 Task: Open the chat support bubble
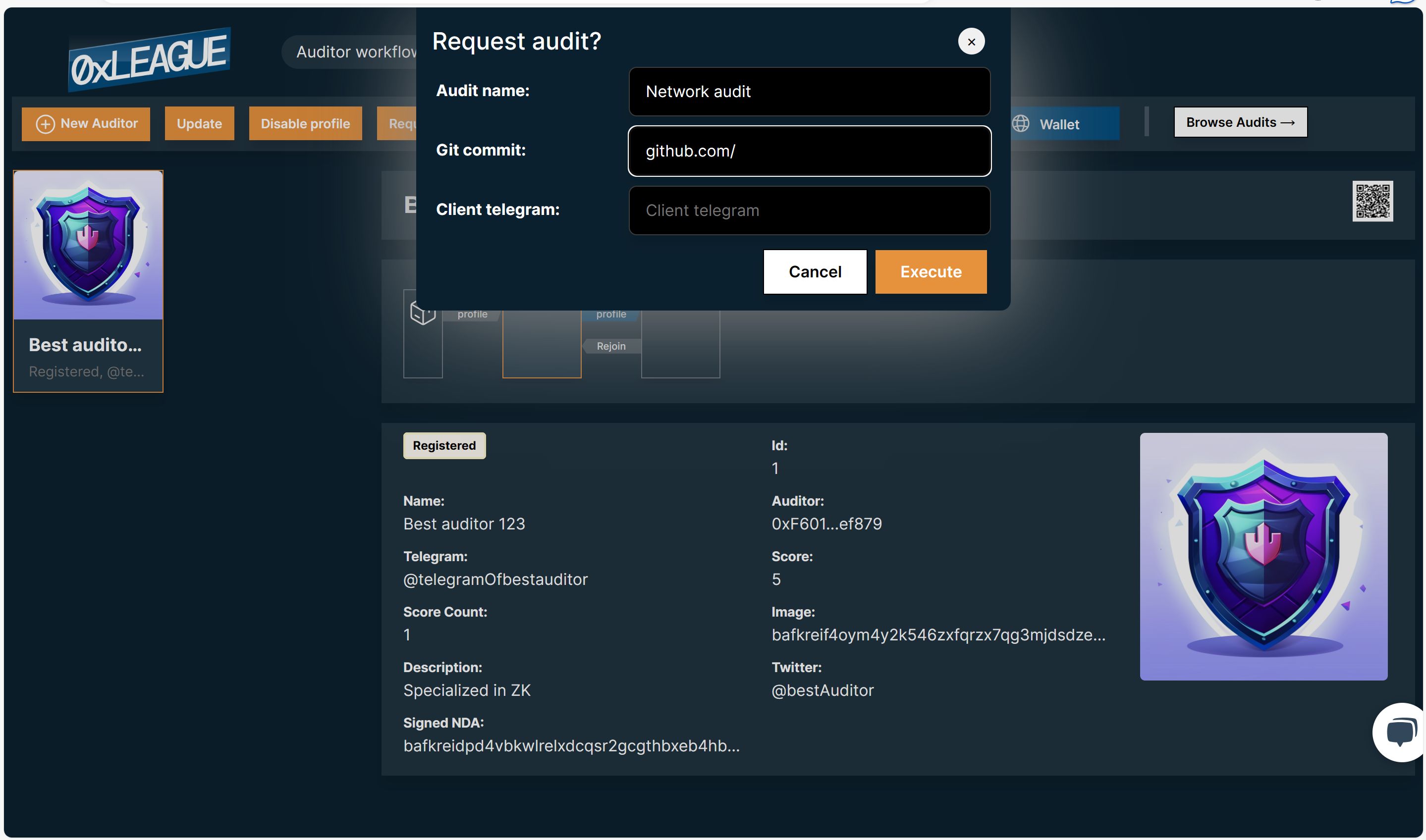(x=1399, y=733)
